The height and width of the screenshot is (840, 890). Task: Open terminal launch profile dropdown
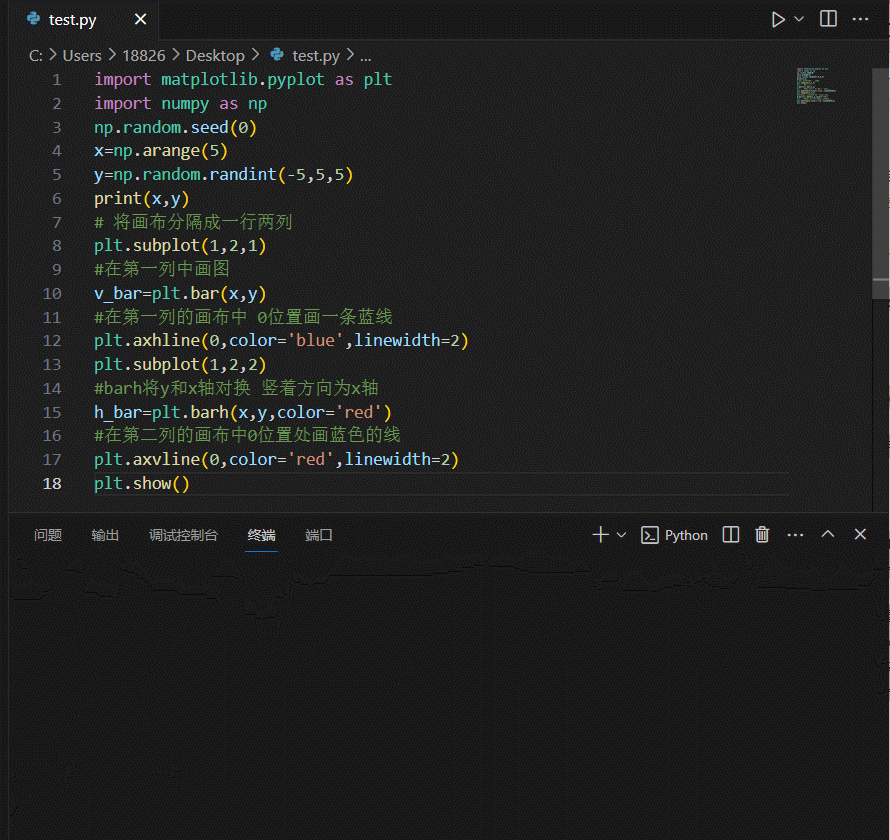[x=621, y=535]
